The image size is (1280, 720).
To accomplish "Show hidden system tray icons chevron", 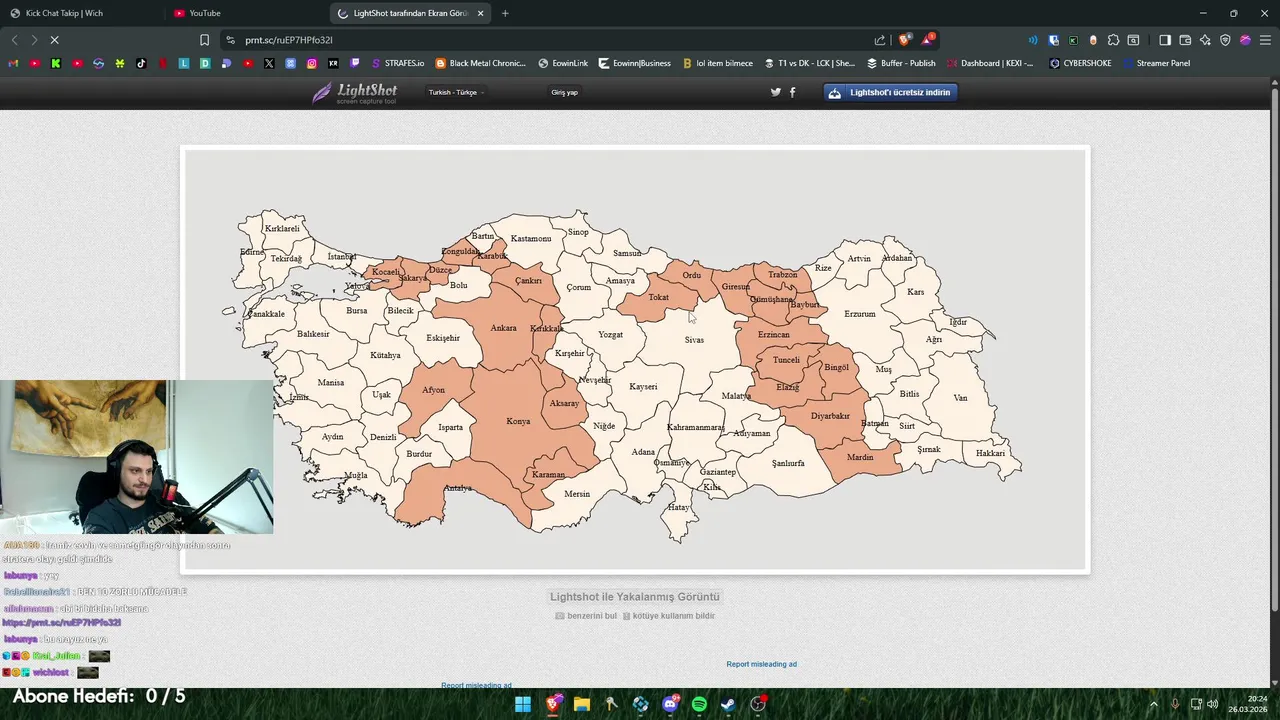I will pos(1154,704).
